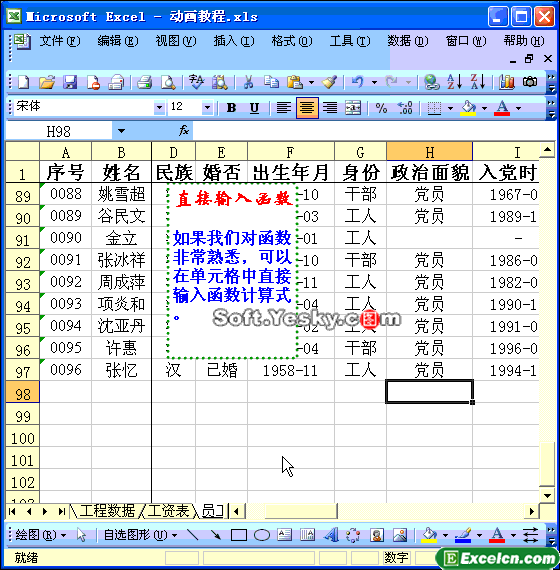Viewport: 560px width, 570px height.
Task: Open the font color dropdown arrow
Action: [519, 108]
